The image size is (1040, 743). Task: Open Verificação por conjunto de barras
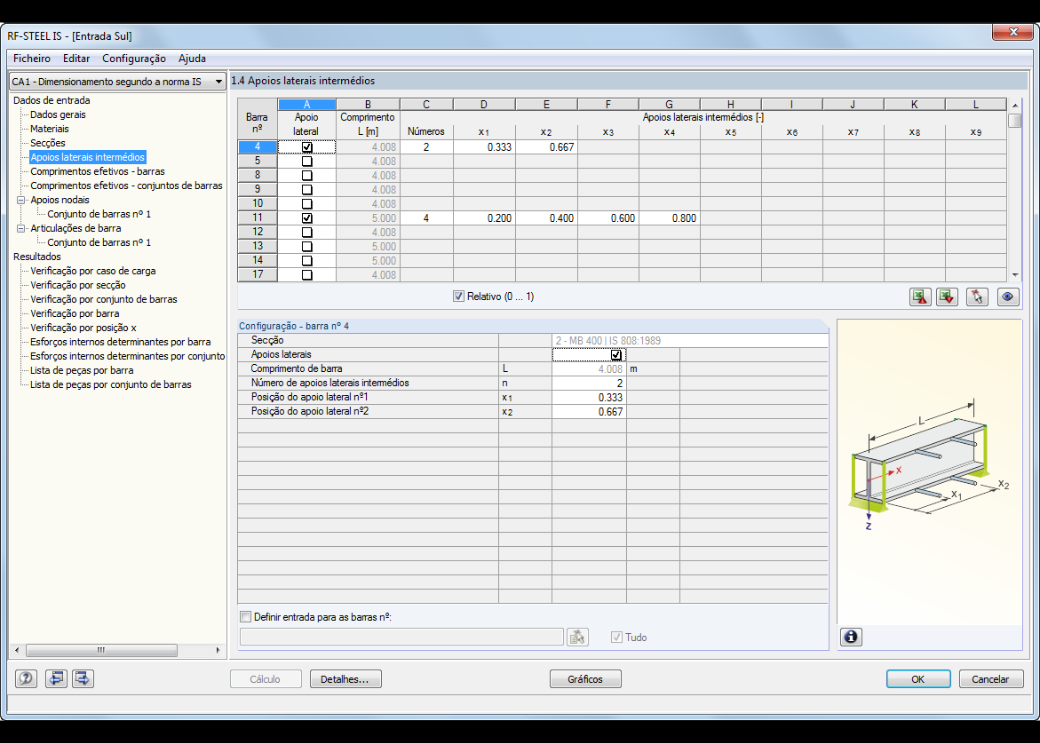(x=103, y=299)
